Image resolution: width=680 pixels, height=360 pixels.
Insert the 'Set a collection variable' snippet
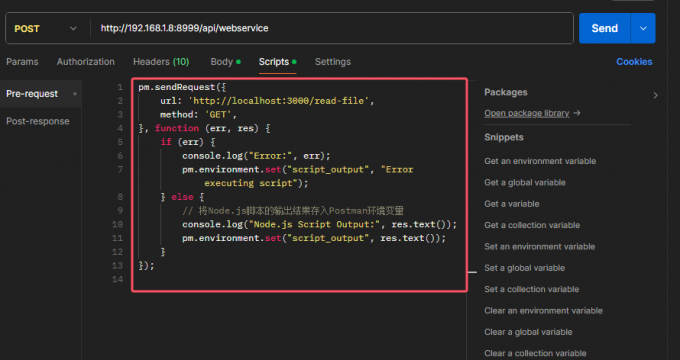(x=531, y=289)
